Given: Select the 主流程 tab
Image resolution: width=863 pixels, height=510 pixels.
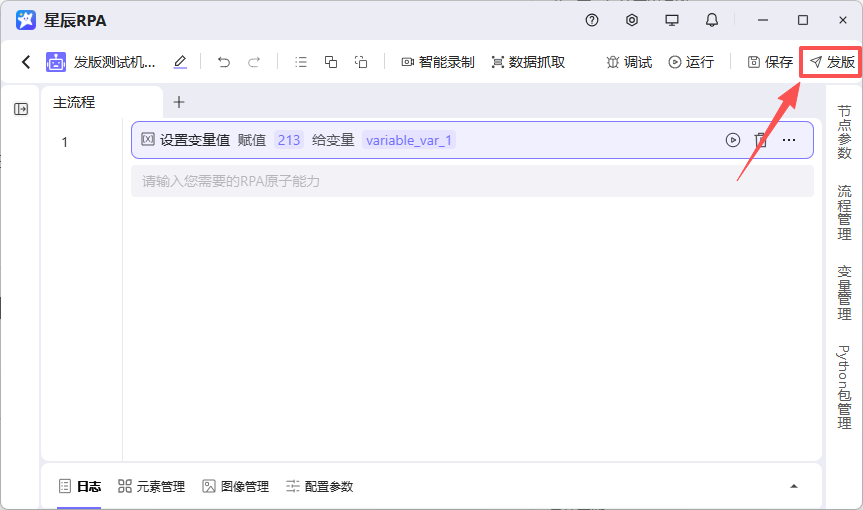Looking at the screenshot, I should click(x=74, y=102).
